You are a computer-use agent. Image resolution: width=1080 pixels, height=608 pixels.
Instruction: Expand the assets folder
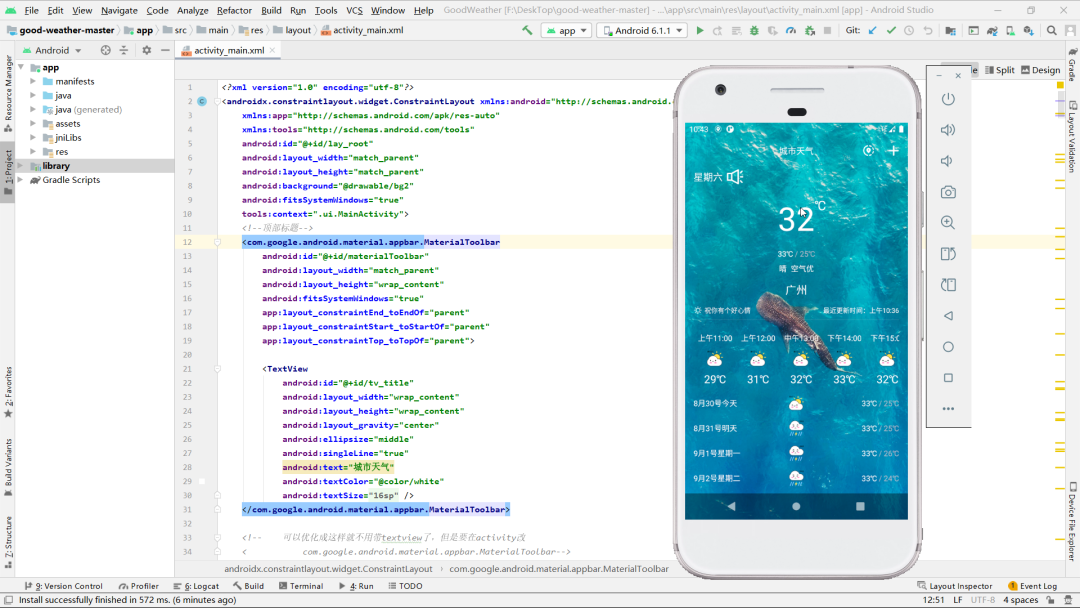pos(33,123)
